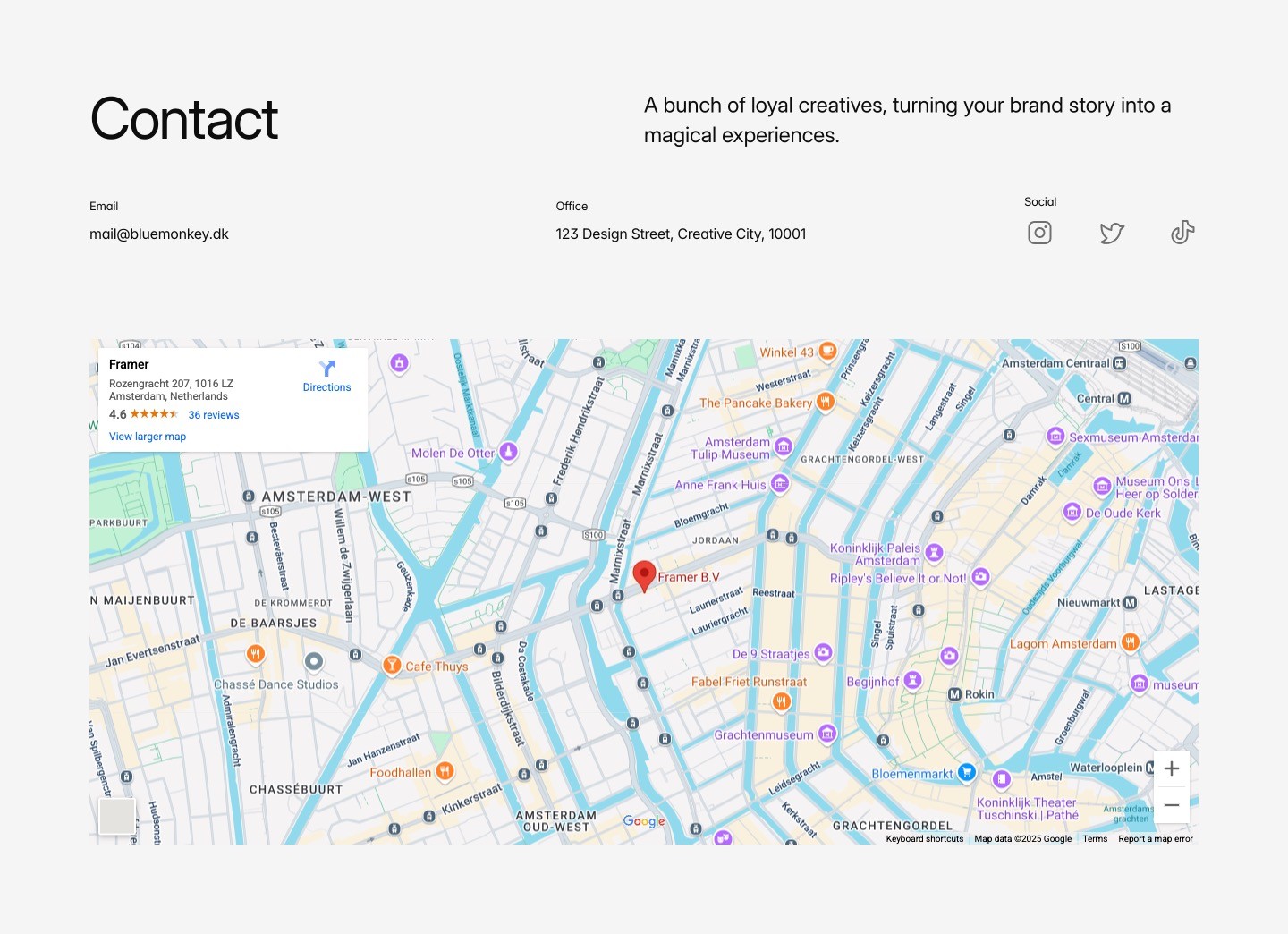1288x934 pixels.
Task: Click the Directions arrow icon
Action: pyautogui.click(x=326, y=368)
